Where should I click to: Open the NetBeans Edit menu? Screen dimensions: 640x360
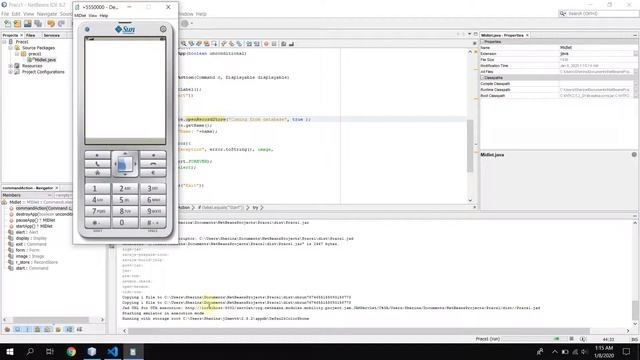click(16, 14)
